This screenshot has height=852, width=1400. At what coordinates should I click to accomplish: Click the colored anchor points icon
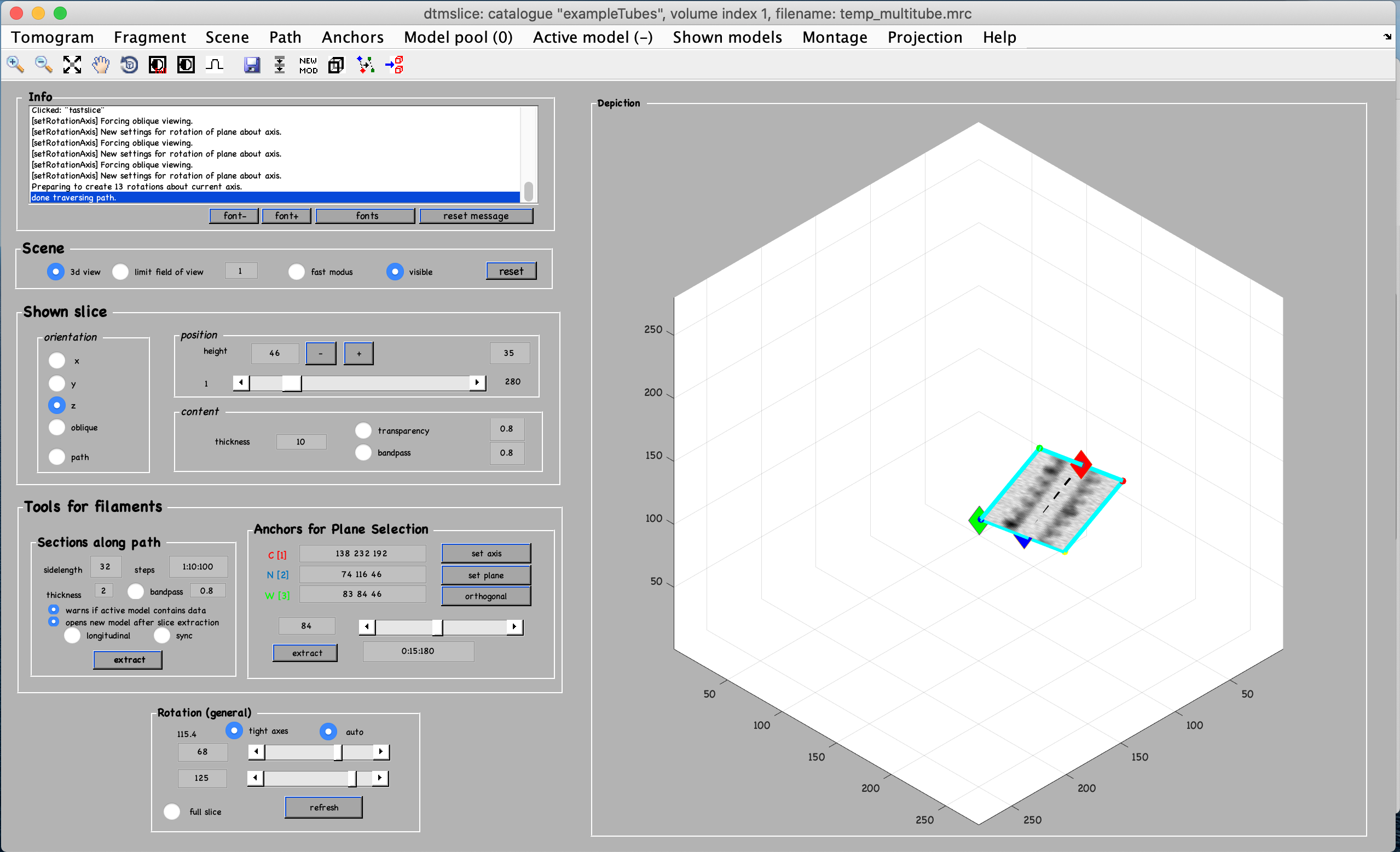pos(366,65)
